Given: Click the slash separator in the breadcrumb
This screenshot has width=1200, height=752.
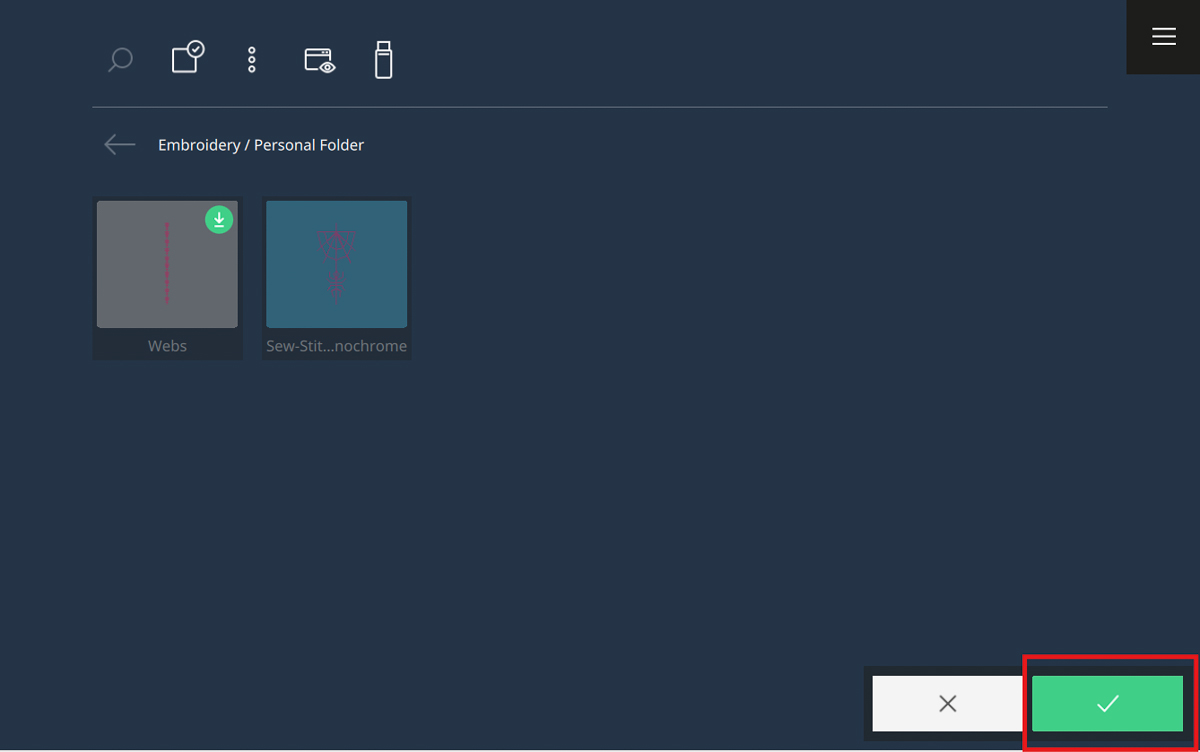Looking at the screenshot, I should (247, 145).
